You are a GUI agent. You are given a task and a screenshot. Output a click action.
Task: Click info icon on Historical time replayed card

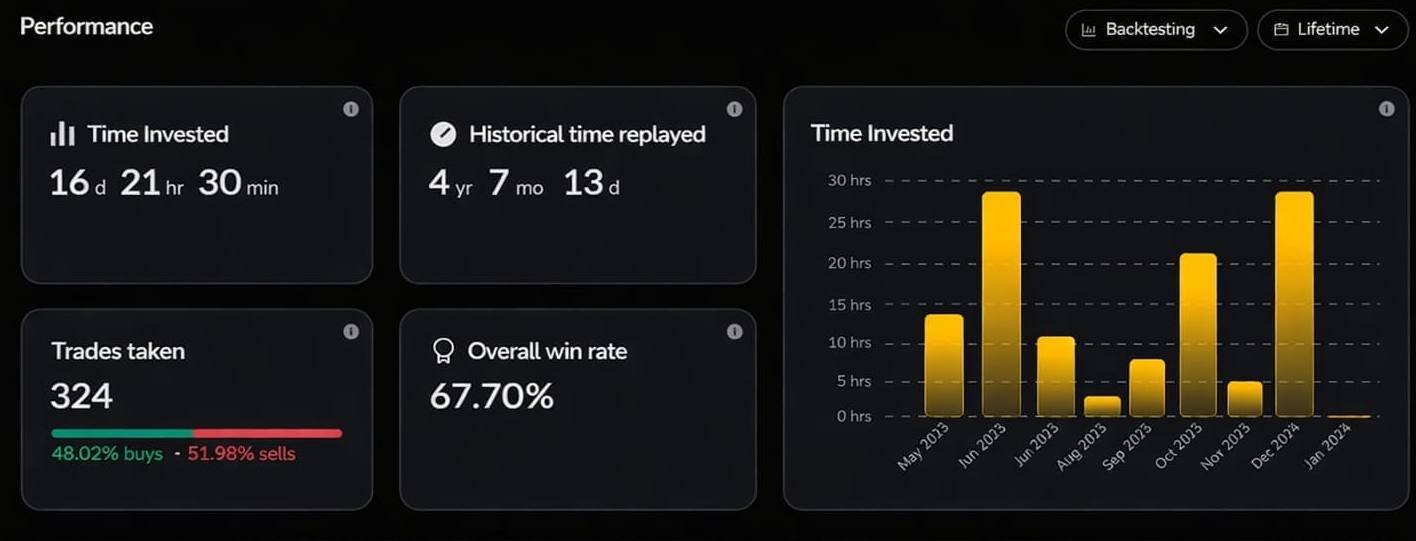point(735,109)
